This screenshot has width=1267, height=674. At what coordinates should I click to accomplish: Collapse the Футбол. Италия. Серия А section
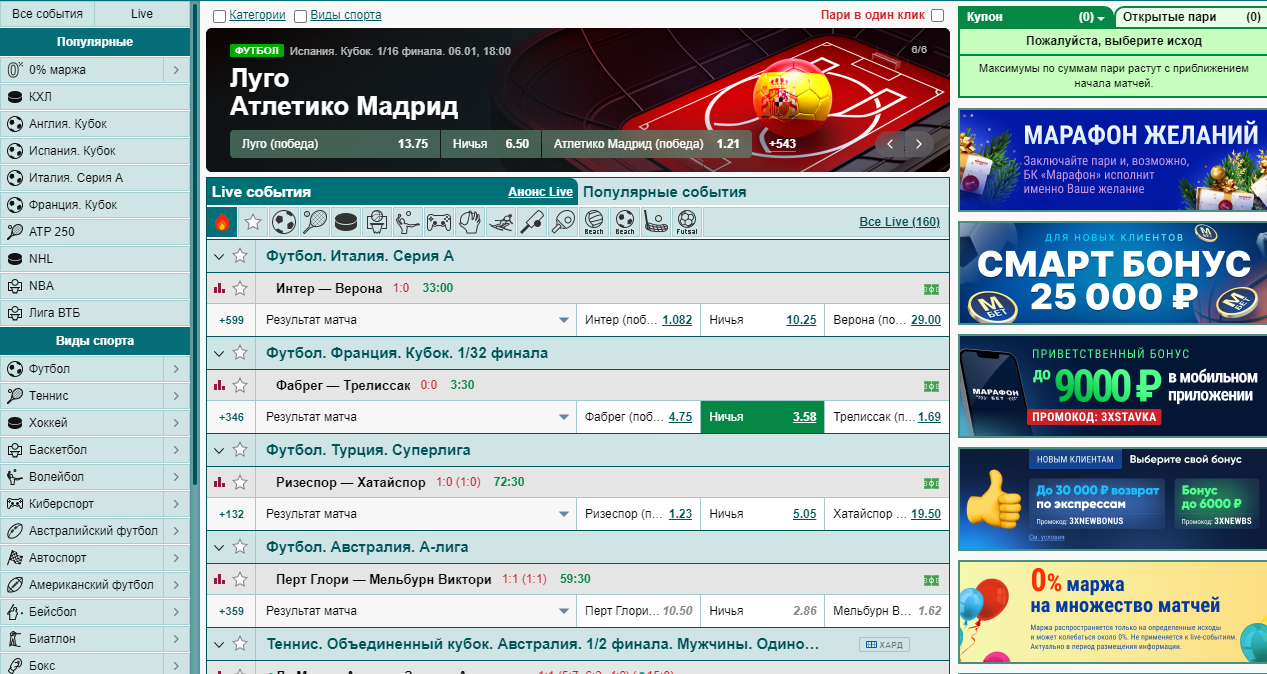point(219,256)
